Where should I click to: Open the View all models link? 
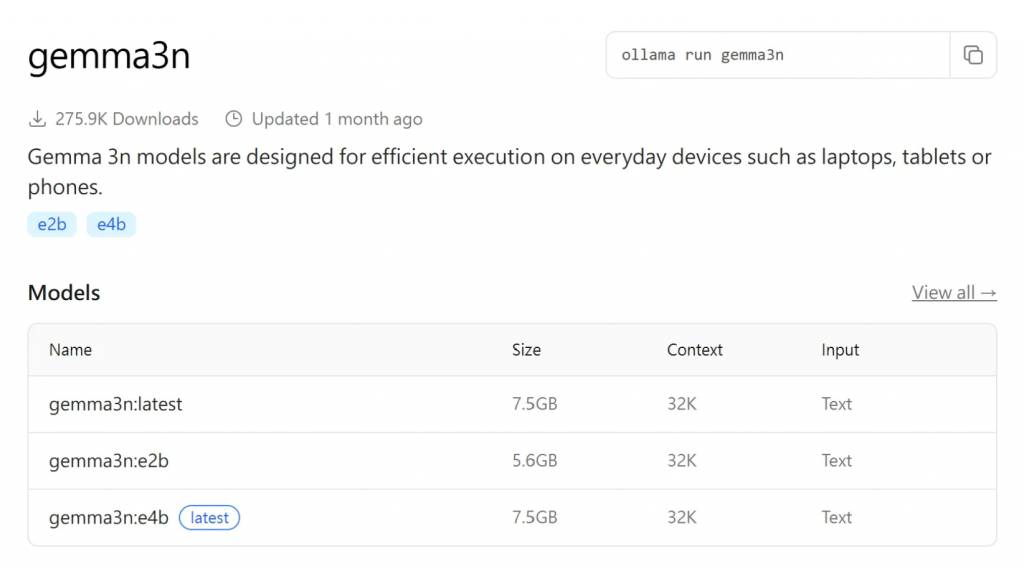pyautogui.click(x=953, y=293)
